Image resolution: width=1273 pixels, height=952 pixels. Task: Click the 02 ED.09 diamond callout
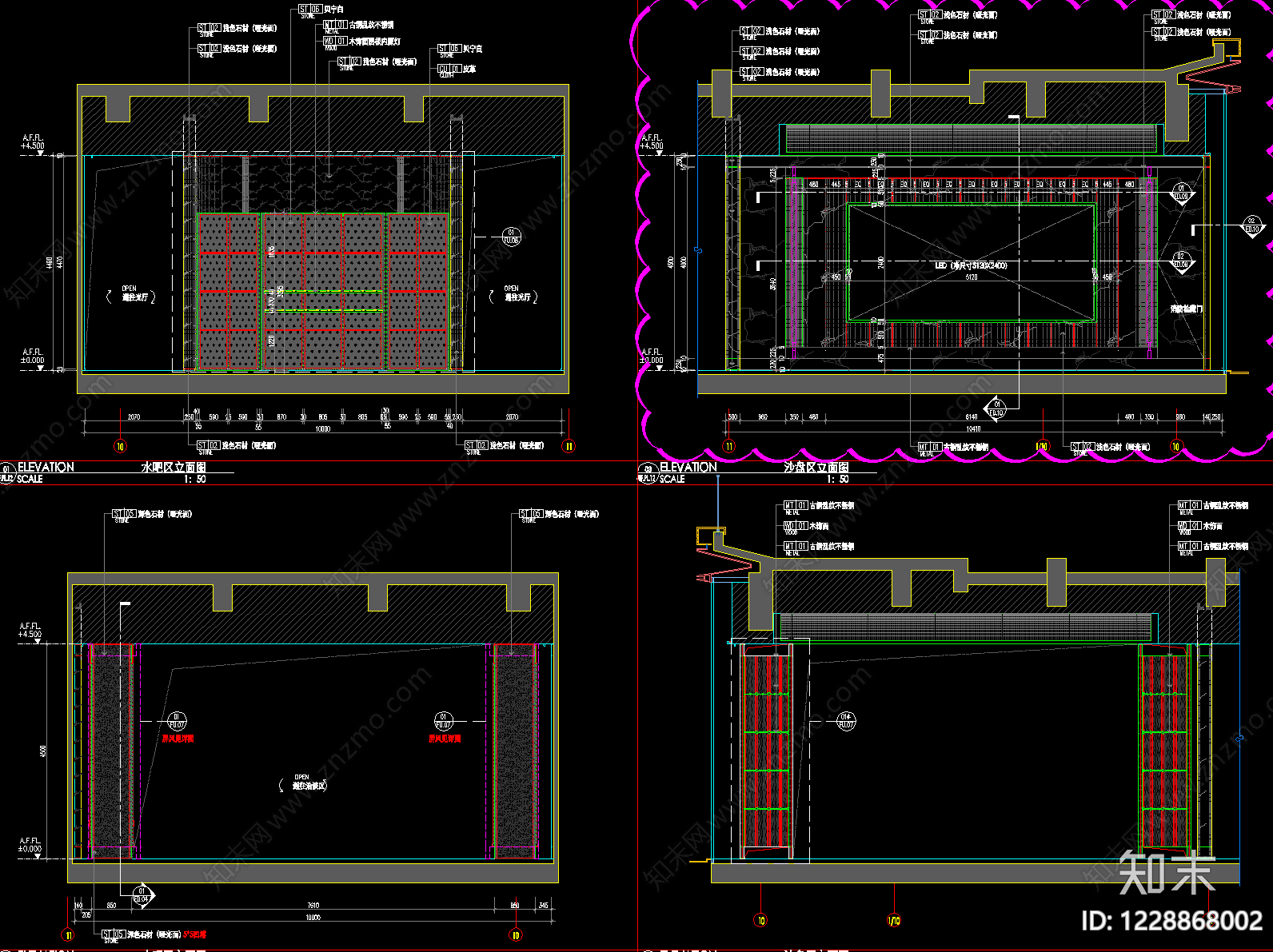(1182, 261)
